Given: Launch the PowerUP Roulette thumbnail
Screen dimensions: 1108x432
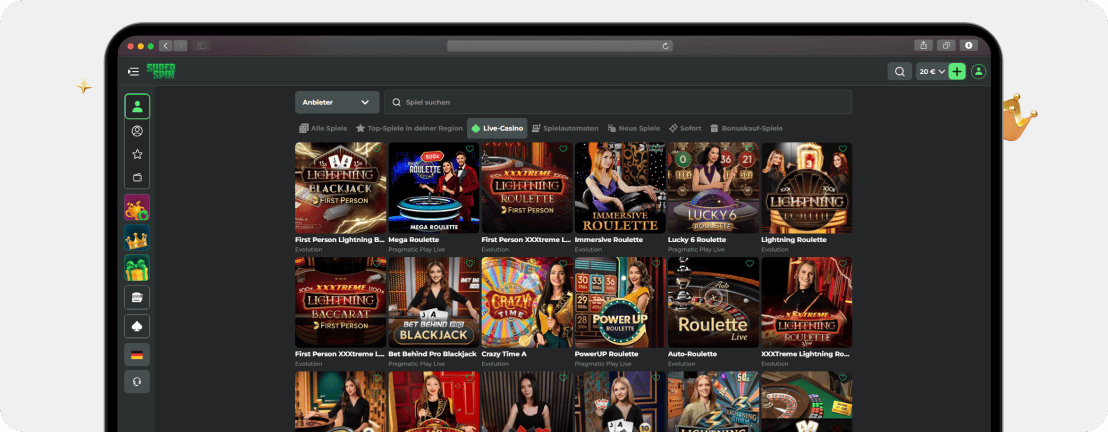Looking at the screenshot, I should click(x=620, y=303).
